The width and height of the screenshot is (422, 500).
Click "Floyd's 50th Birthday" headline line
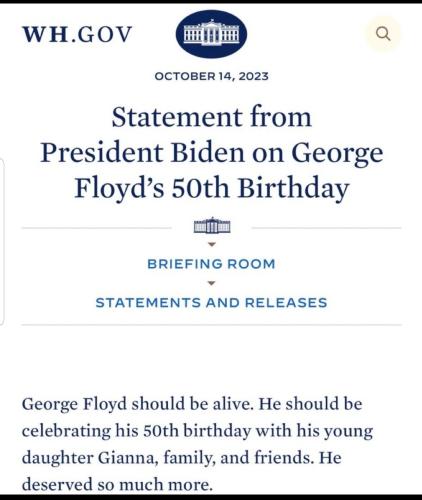(212, 188)
